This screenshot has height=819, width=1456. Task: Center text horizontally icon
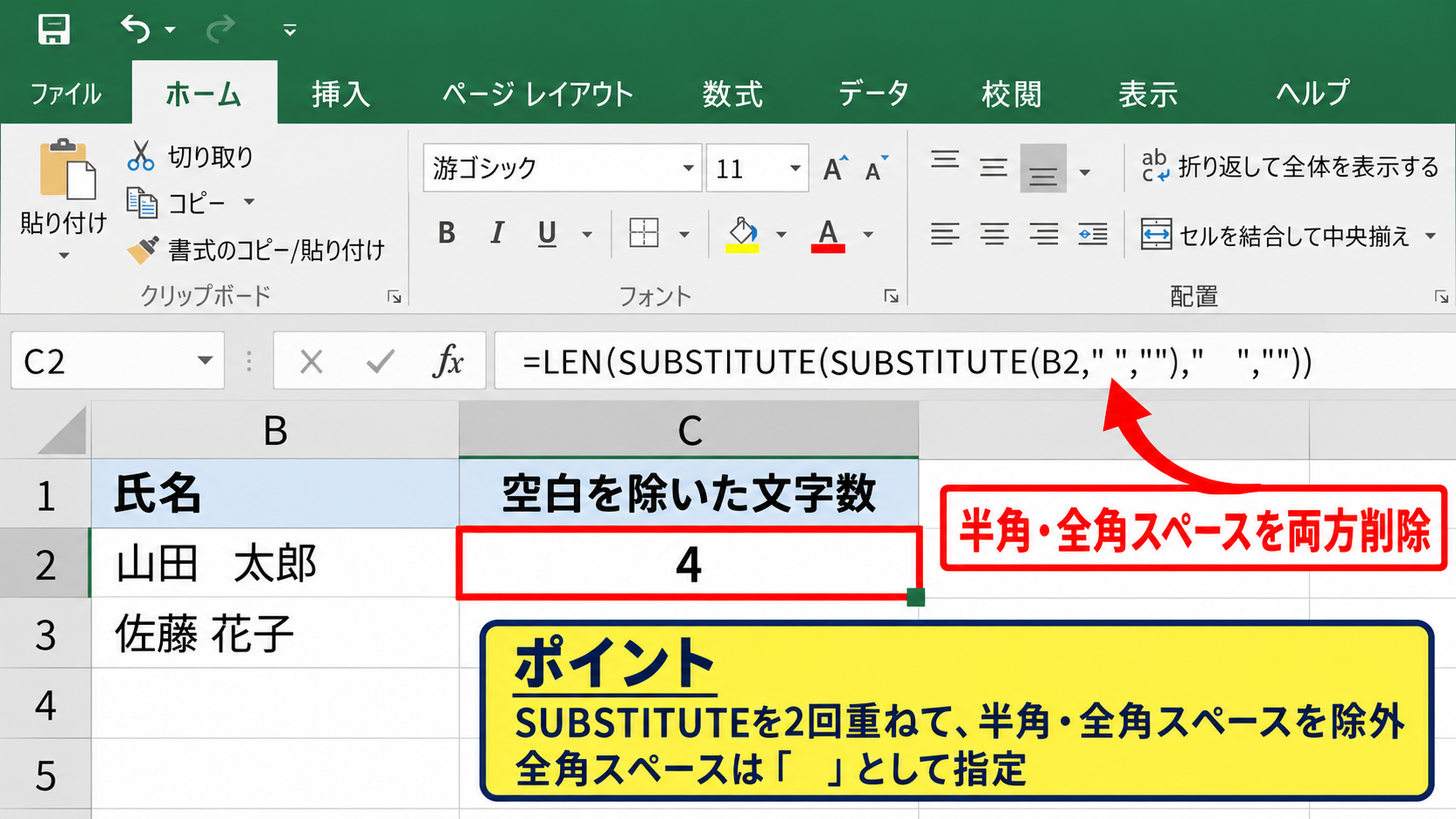tap(994, 234)
